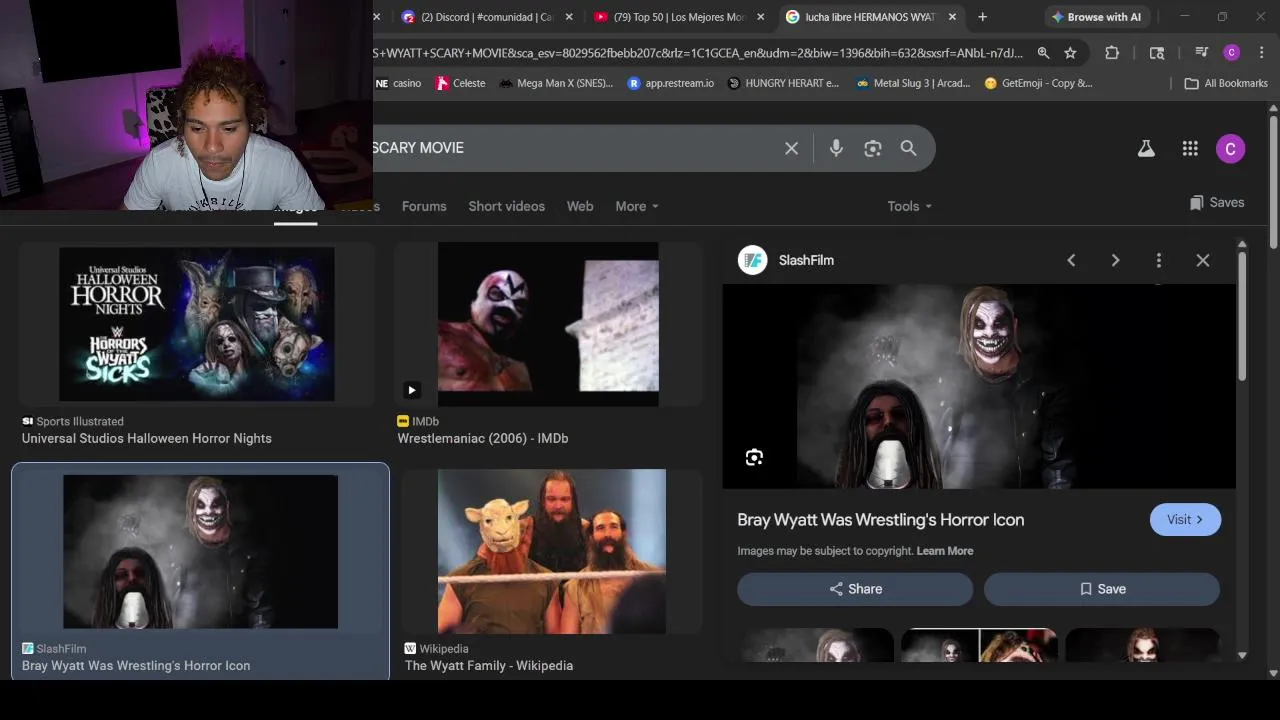Expand the Tools dropdown
The height and width of the screenshot is (720, 1280).
click(909, 206)
